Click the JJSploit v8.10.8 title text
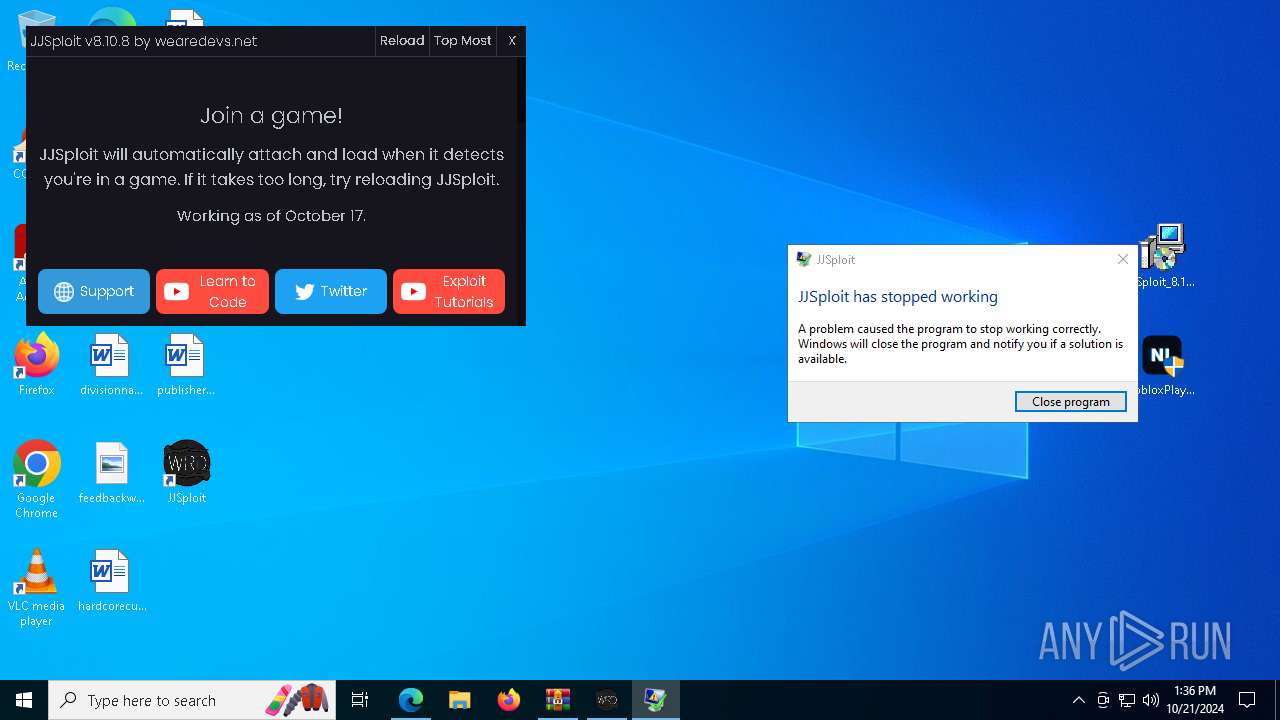 (x=144, y=41)
